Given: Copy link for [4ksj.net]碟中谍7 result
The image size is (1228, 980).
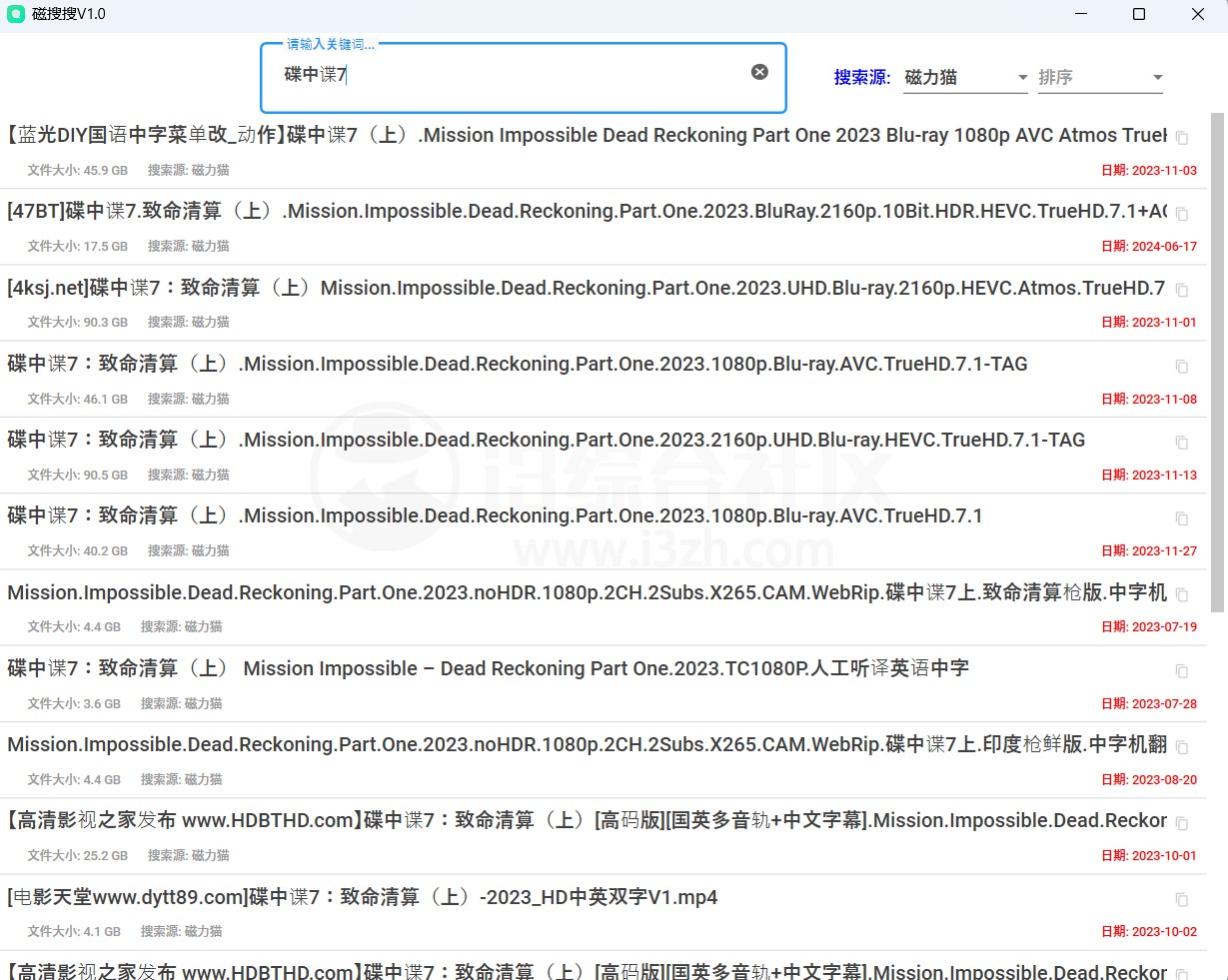Looking at the screenshot, I should (x=1182, y=290).
